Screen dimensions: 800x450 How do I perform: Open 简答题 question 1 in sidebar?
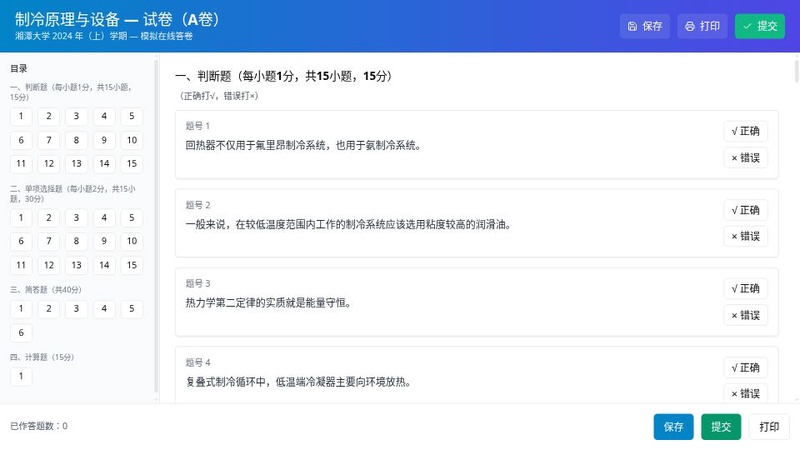21,309
